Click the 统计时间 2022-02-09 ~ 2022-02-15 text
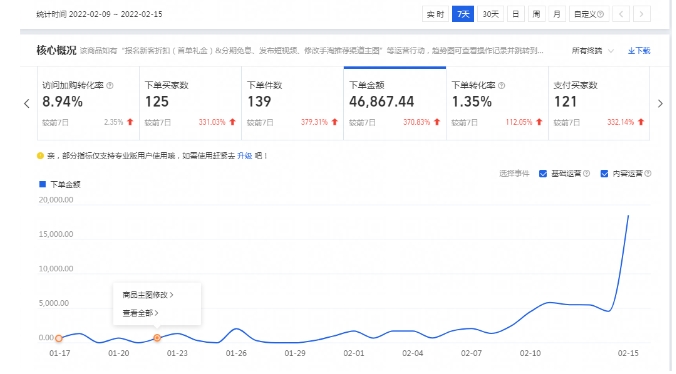Screen dimensions: 676x374 pos(99,14)
